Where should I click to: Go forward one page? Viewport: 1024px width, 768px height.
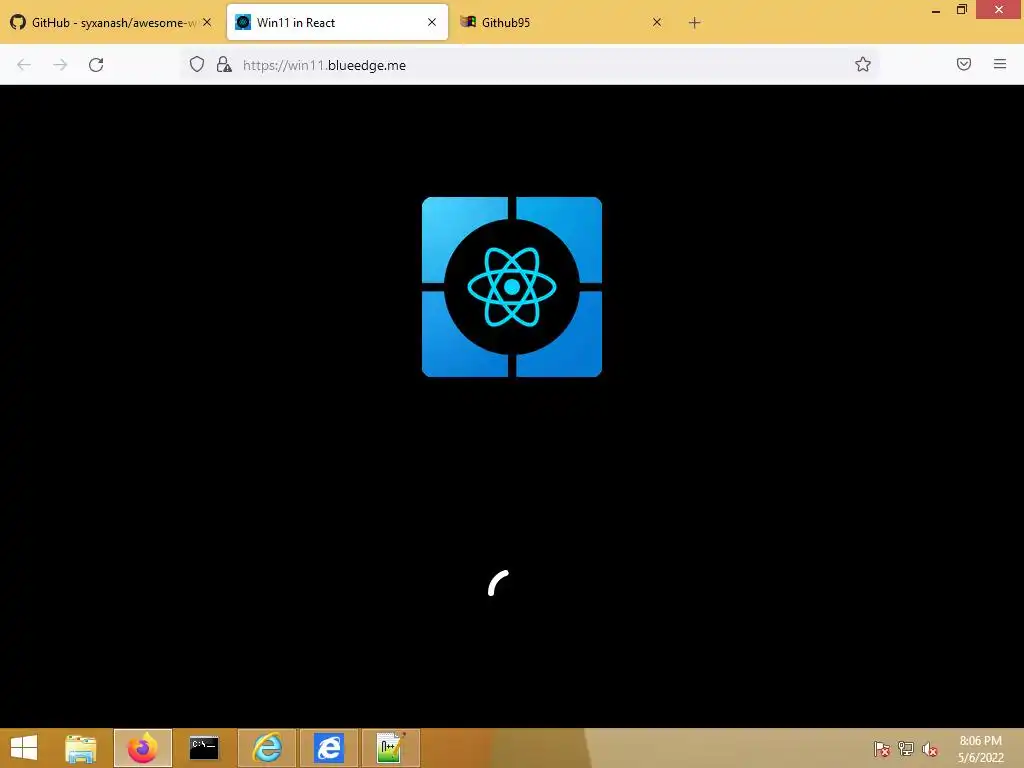click(60, 65)
